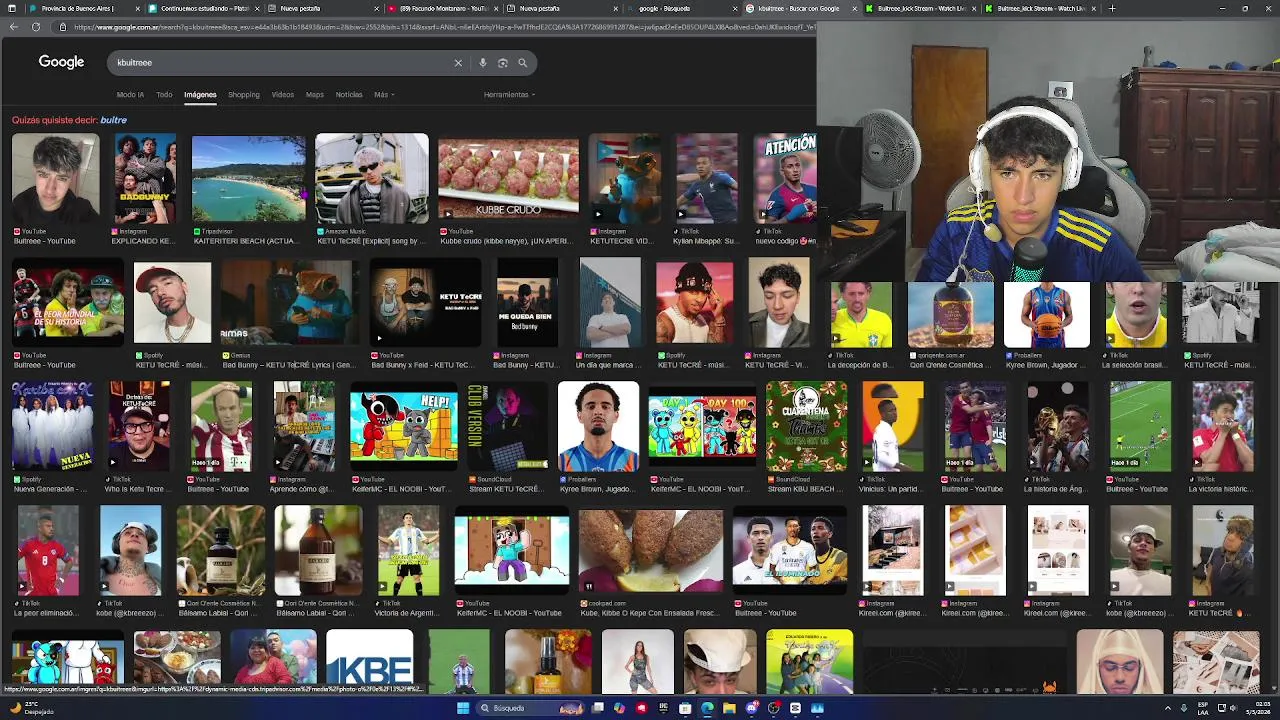Click caption 'Kube, Kibbe O Kepe Con Ensalada'
Viewport: 1280px width, 720px height.
(x=648, y=613)
